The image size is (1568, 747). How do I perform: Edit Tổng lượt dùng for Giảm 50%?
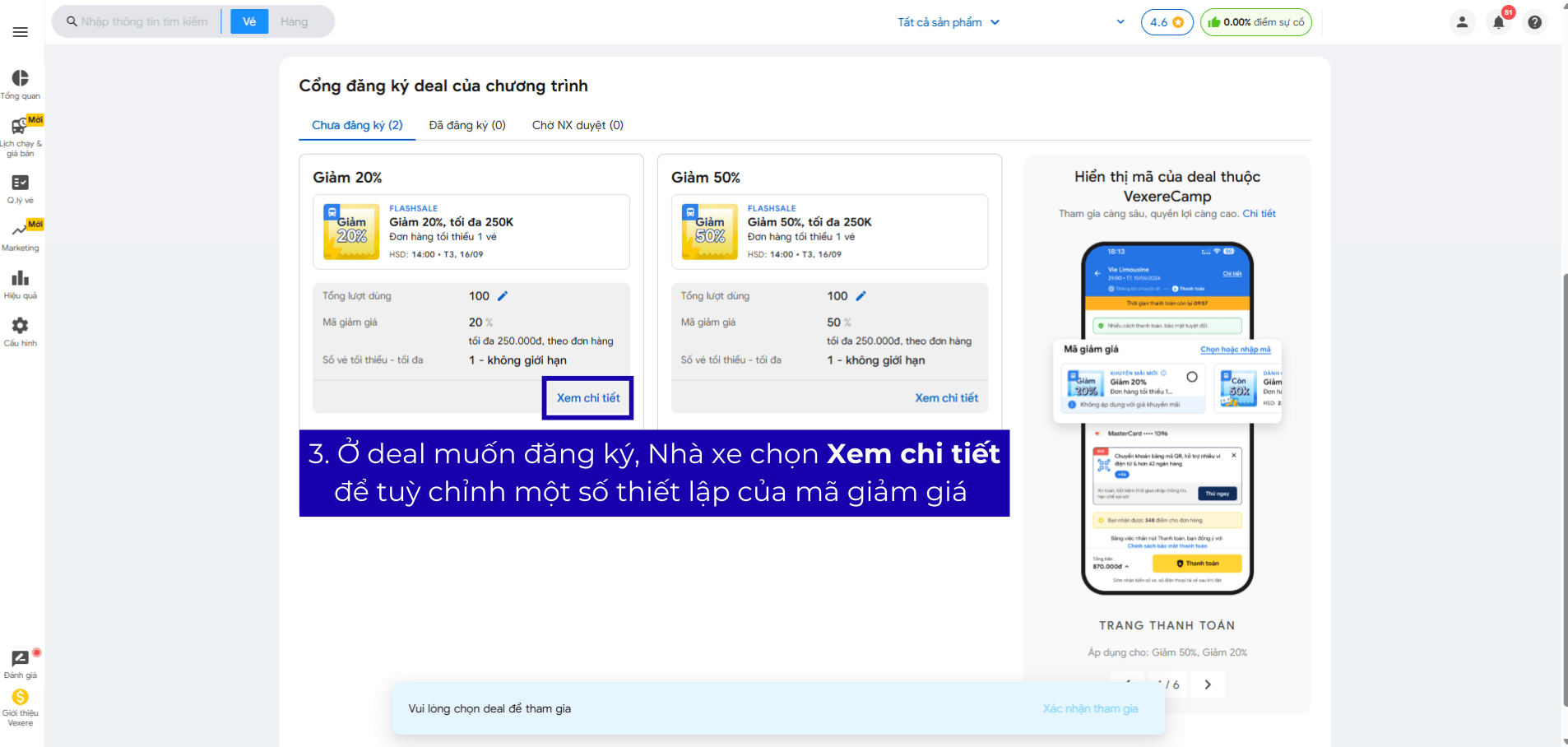coord(861,296)
